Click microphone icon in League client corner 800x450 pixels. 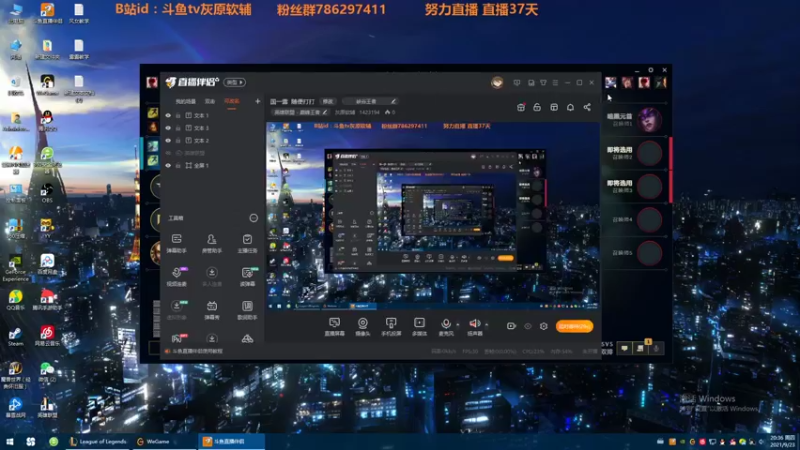657,348
